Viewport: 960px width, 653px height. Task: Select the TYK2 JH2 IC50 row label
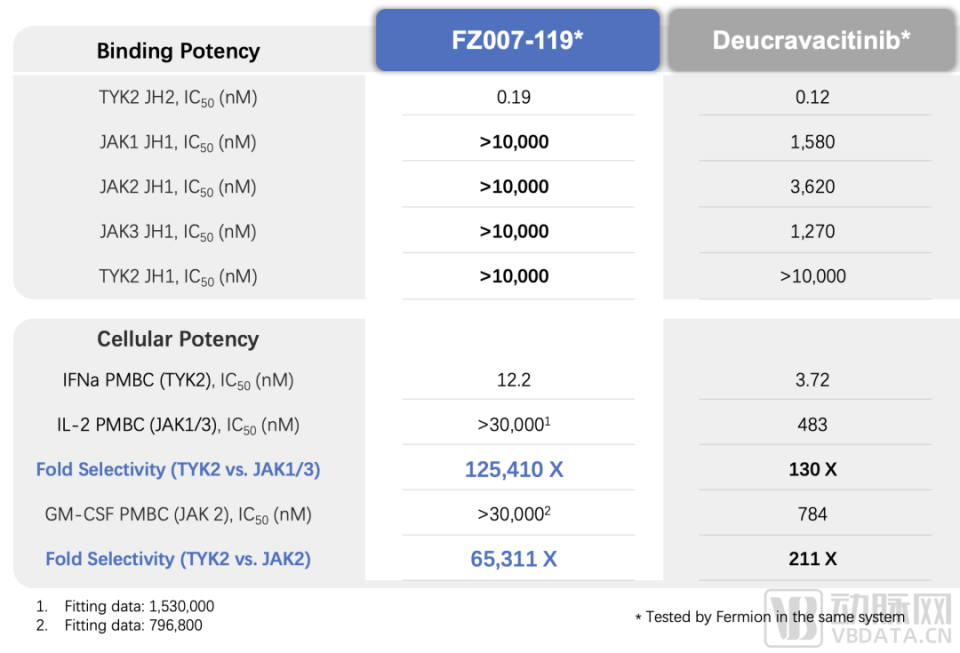(x=178, y=98)
